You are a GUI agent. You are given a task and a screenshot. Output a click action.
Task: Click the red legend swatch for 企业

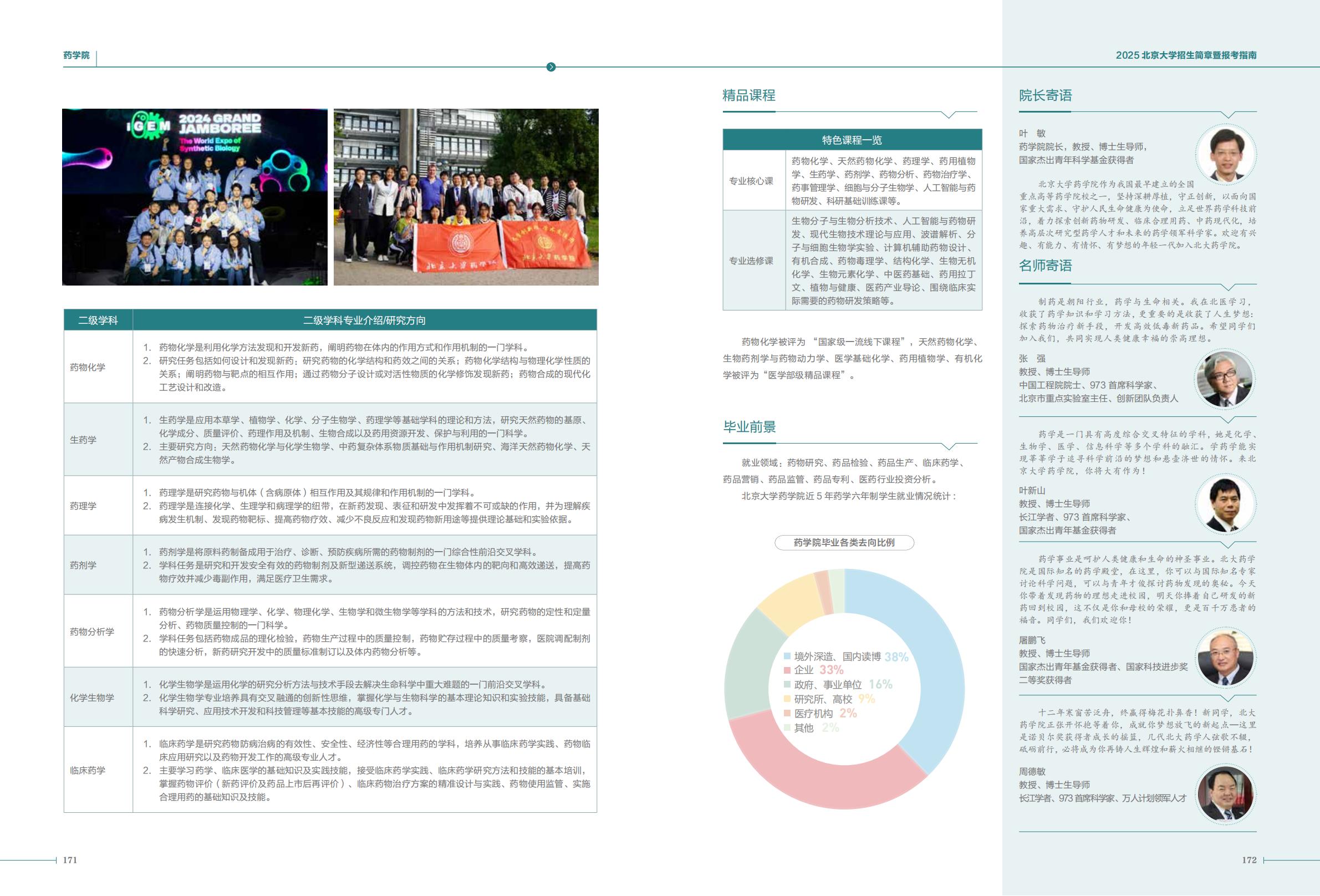787,670
